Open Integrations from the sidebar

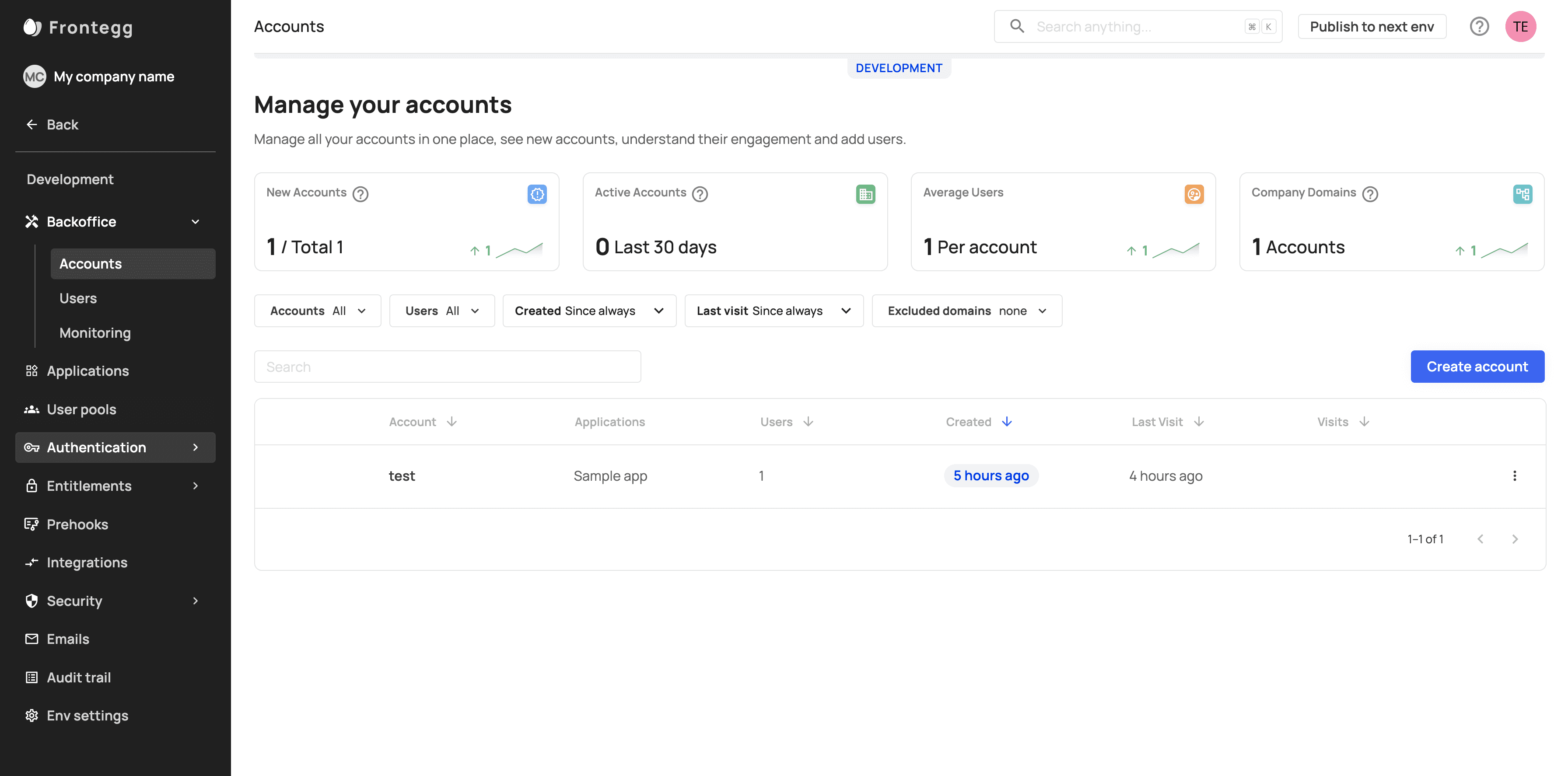click(87, 563)
